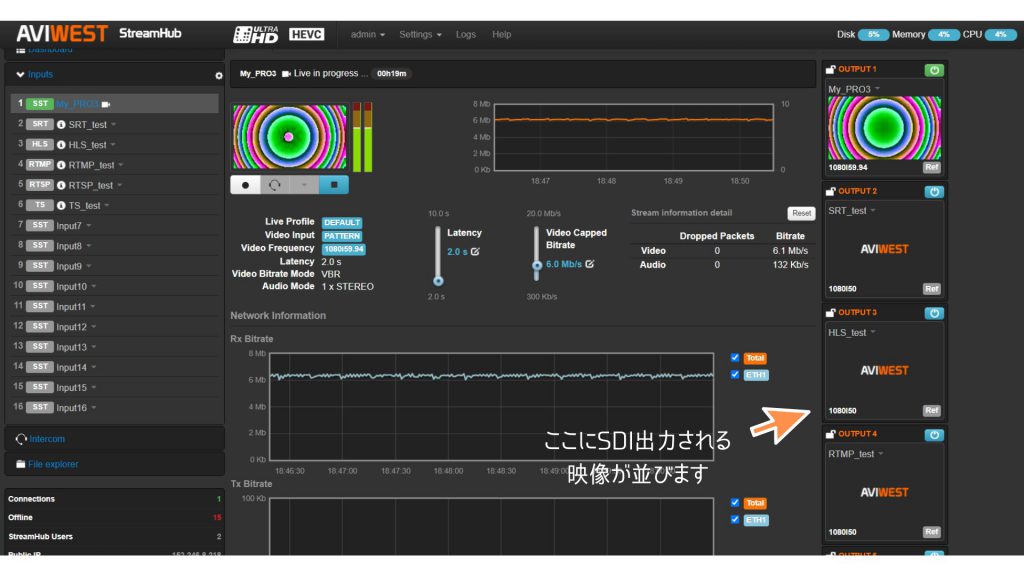This screenshot has width=1024, height=576.
Task: Open the Help menu item
Action: pyautogui.click(x=502, y=35)
